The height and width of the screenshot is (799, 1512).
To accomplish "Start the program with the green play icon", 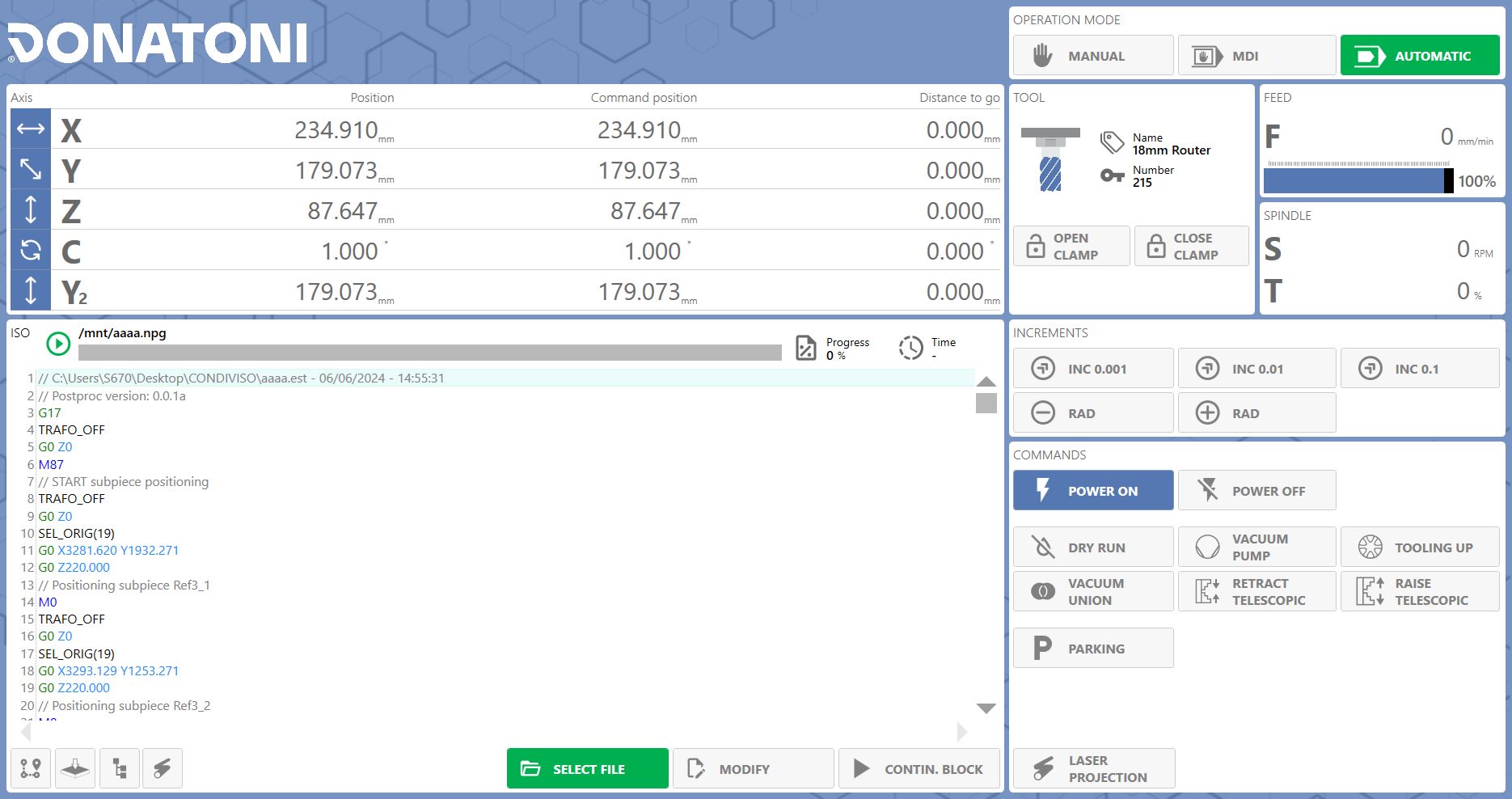I will point(58,344).
